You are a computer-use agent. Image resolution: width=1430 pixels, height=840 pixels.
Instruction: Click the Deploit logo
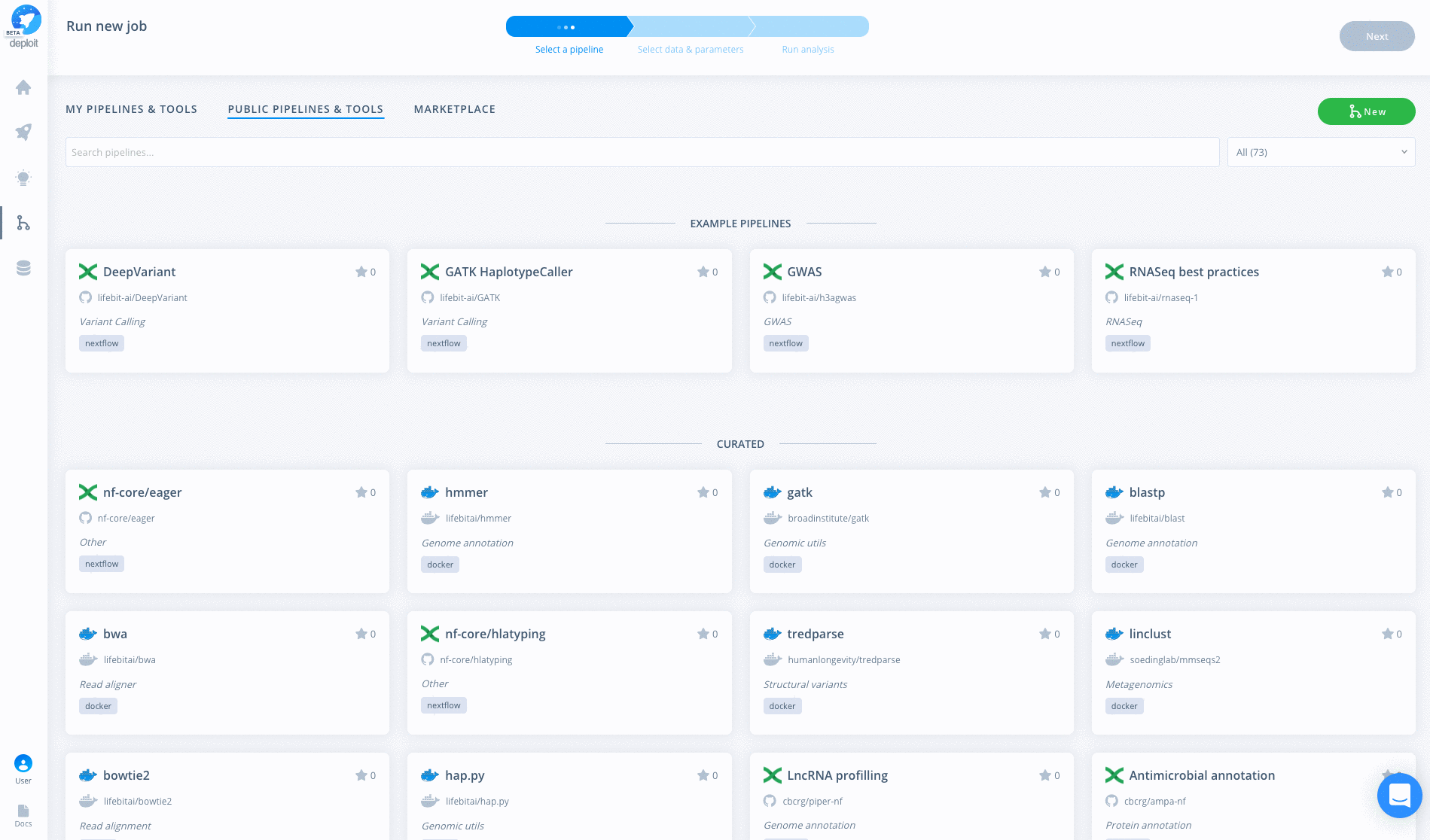coord(24,26)
